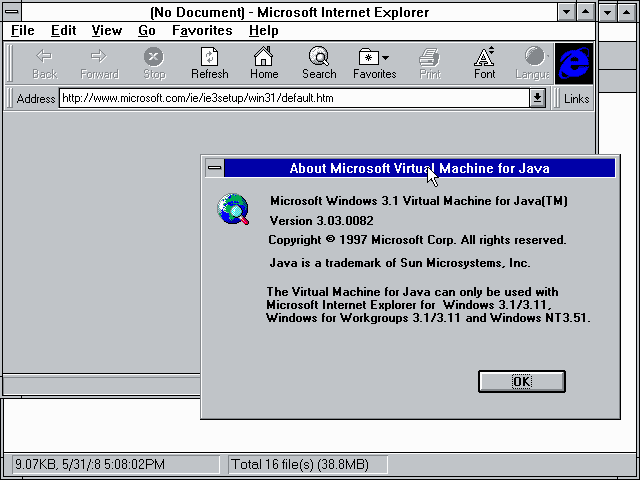Open the Favorites toolbar folder icon
Screen dimensions: 640x480
(x=369, y=57)
